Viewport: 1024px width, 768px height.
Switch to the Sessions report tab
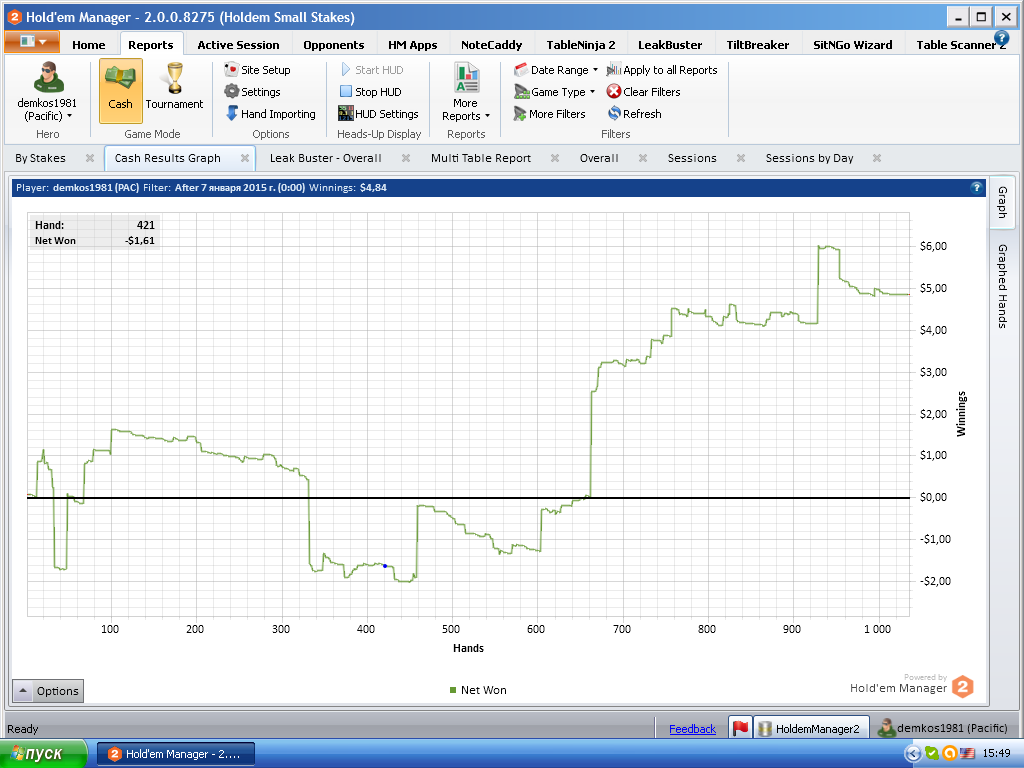(x=692, y=158)
